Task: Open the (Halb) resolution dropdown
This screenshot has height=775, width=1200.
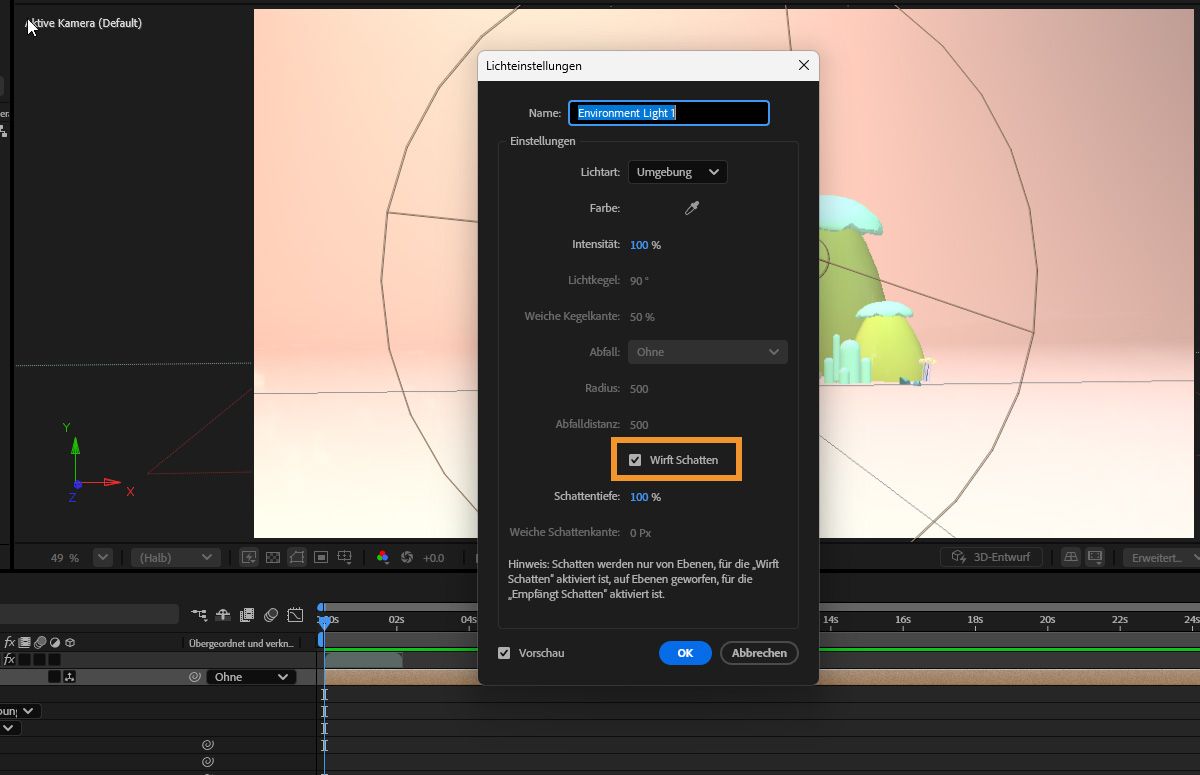Action: click(x=175, y=557)
